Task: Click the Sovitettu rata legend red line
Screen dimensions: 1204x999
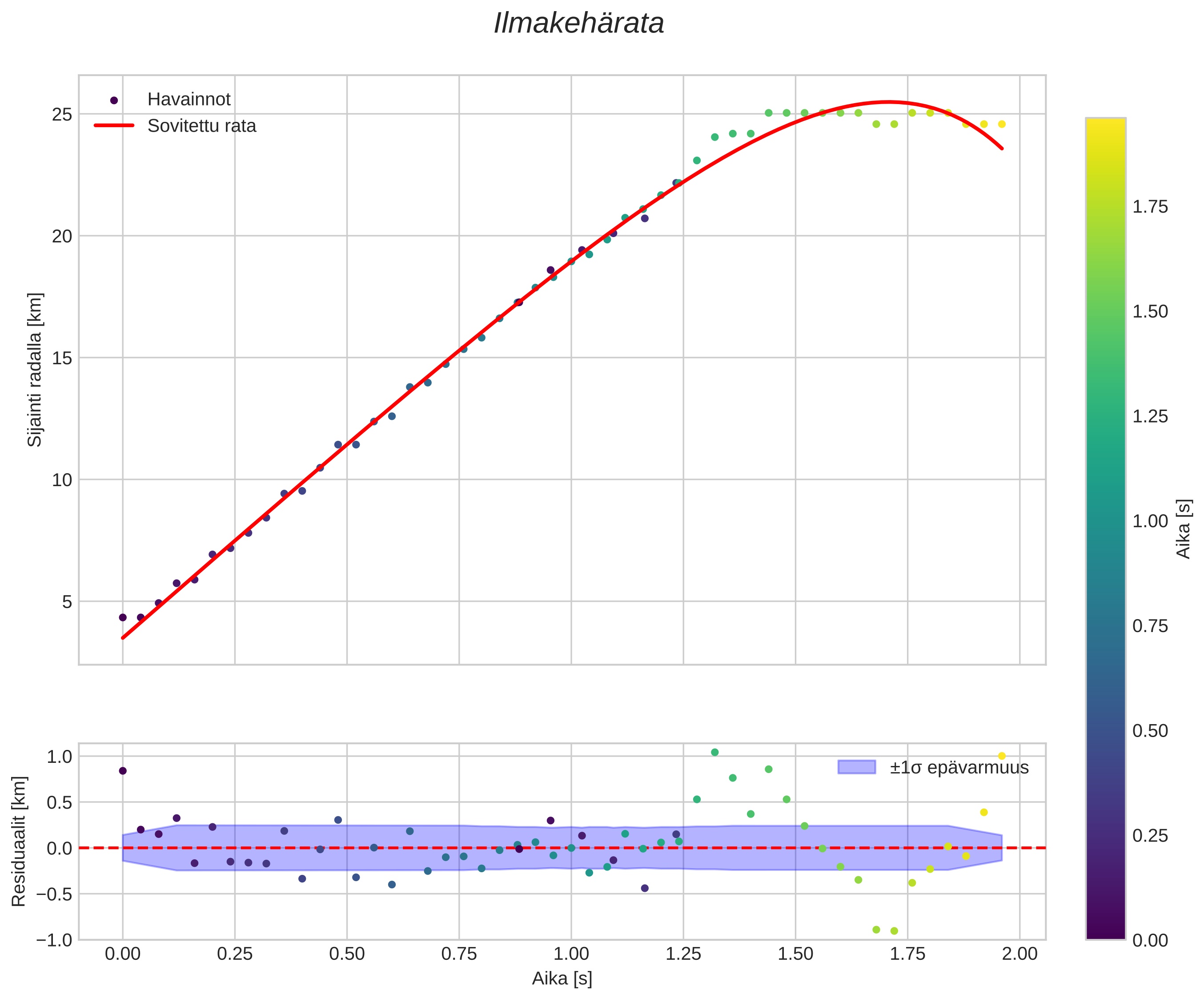Action: (x=113, y=125)
